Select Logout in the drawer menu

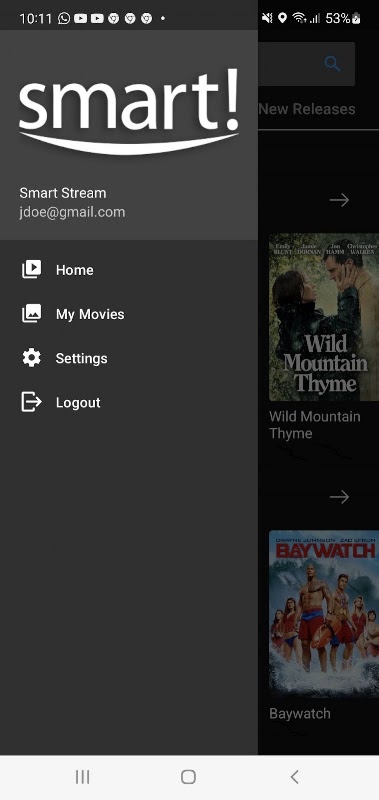point(129,402)
